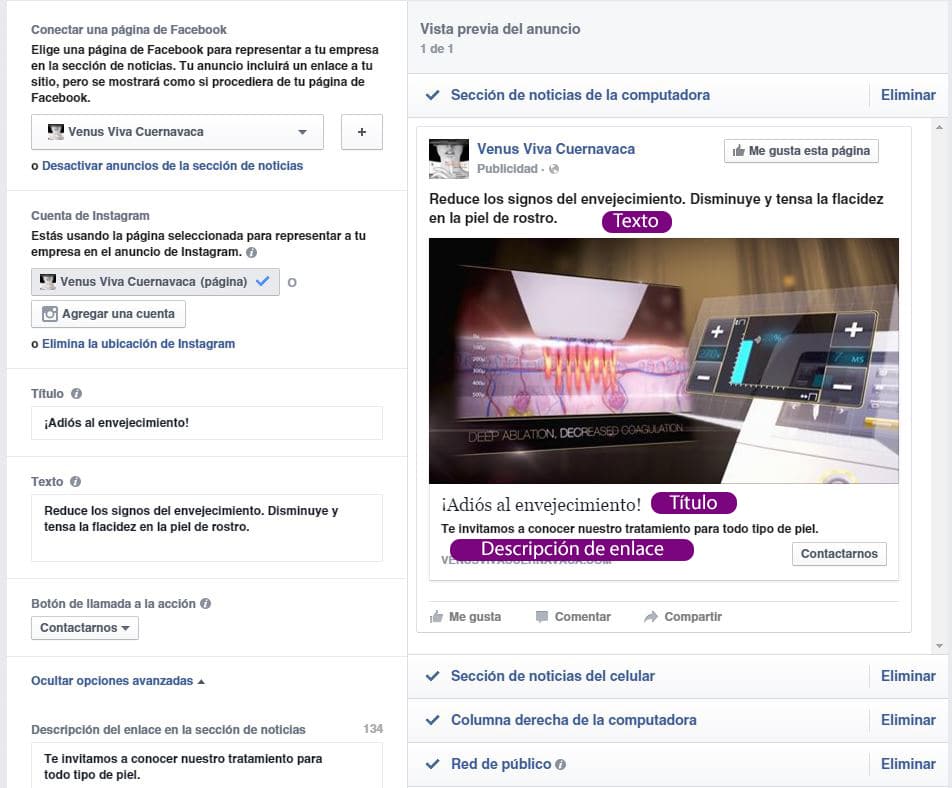Toggle Sección de noticias de la computadora checkmark
Viewport: 952px width, 788px height.
(x=432, y=95)
